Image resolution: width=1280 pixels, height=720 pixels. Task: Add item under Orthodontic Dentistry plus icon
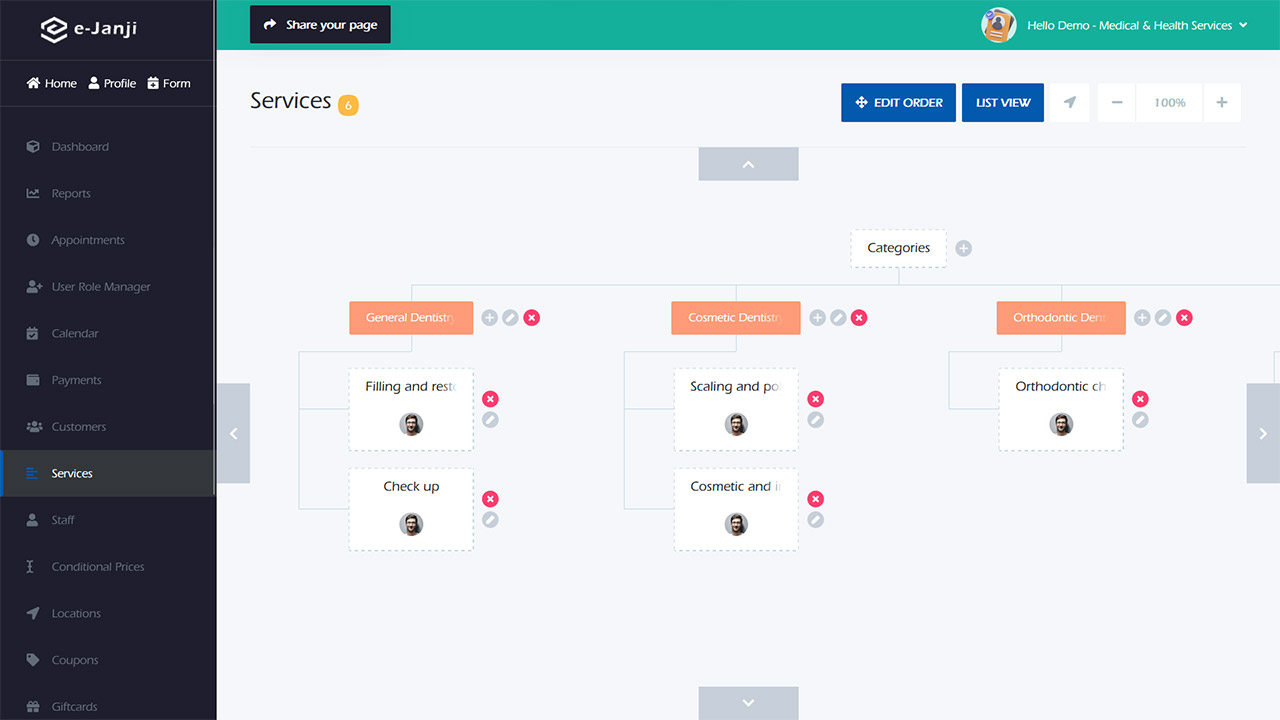pyautogui.click(x=1142, y=317)
